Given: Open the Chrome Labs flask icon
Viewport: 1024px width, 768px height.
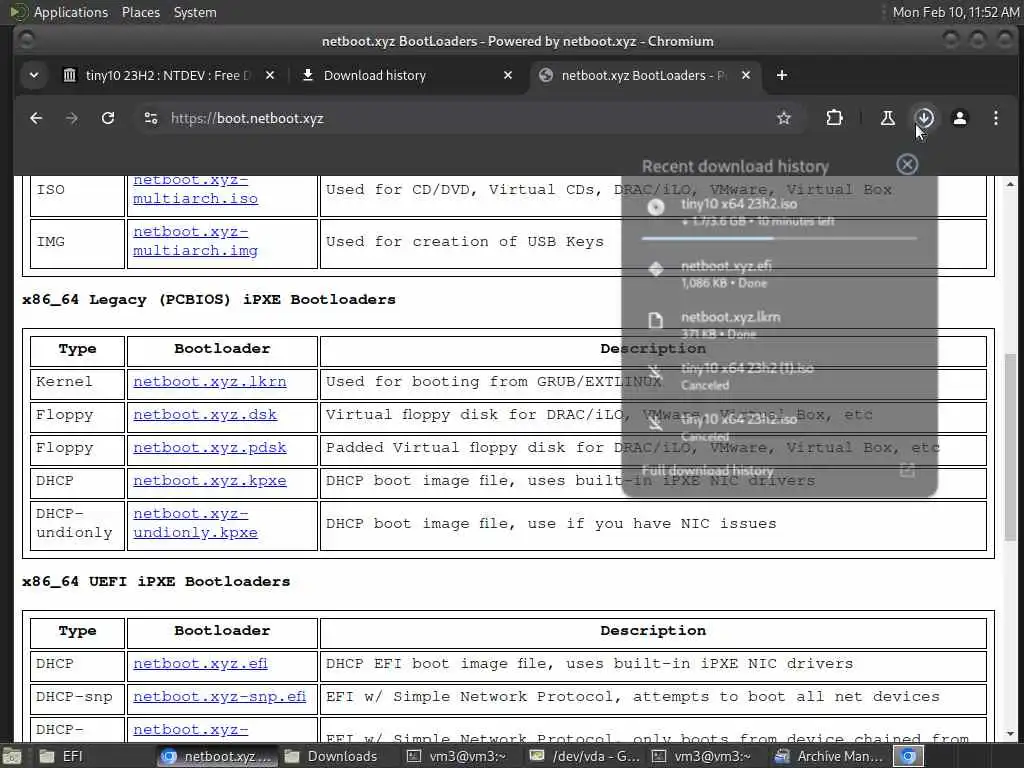Looking at the screenshot, I should 888,118.
